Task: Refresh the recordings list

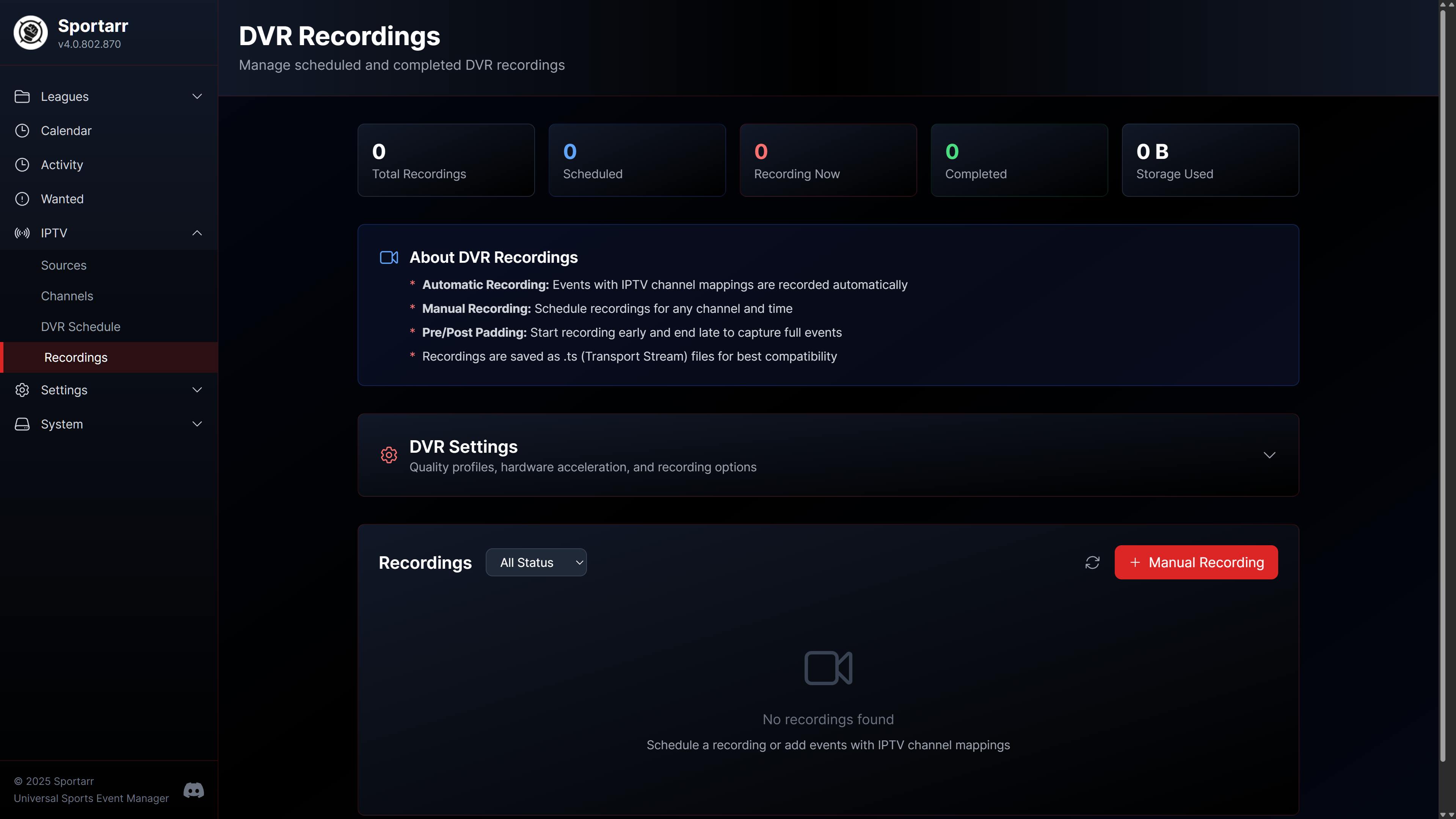Action: point(1092,562)
